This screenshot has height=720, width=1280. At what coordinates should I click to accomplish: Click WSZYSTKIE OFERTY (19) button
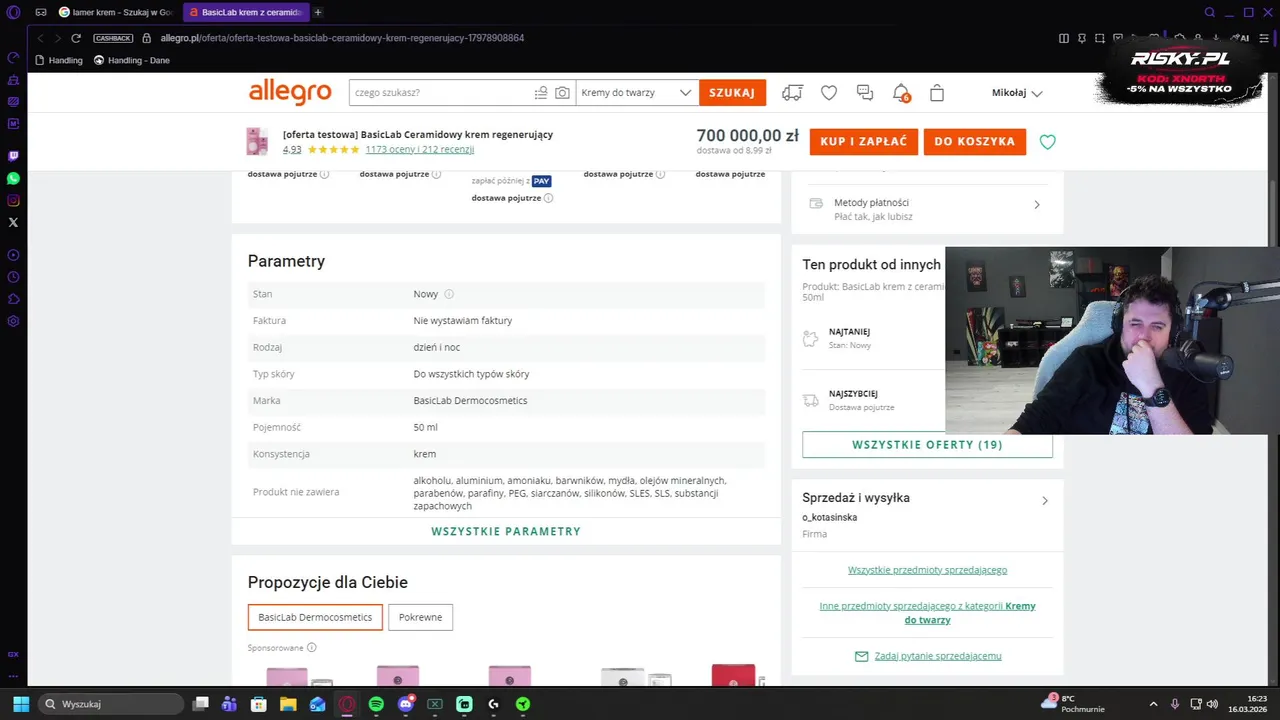tap(927, 445)
